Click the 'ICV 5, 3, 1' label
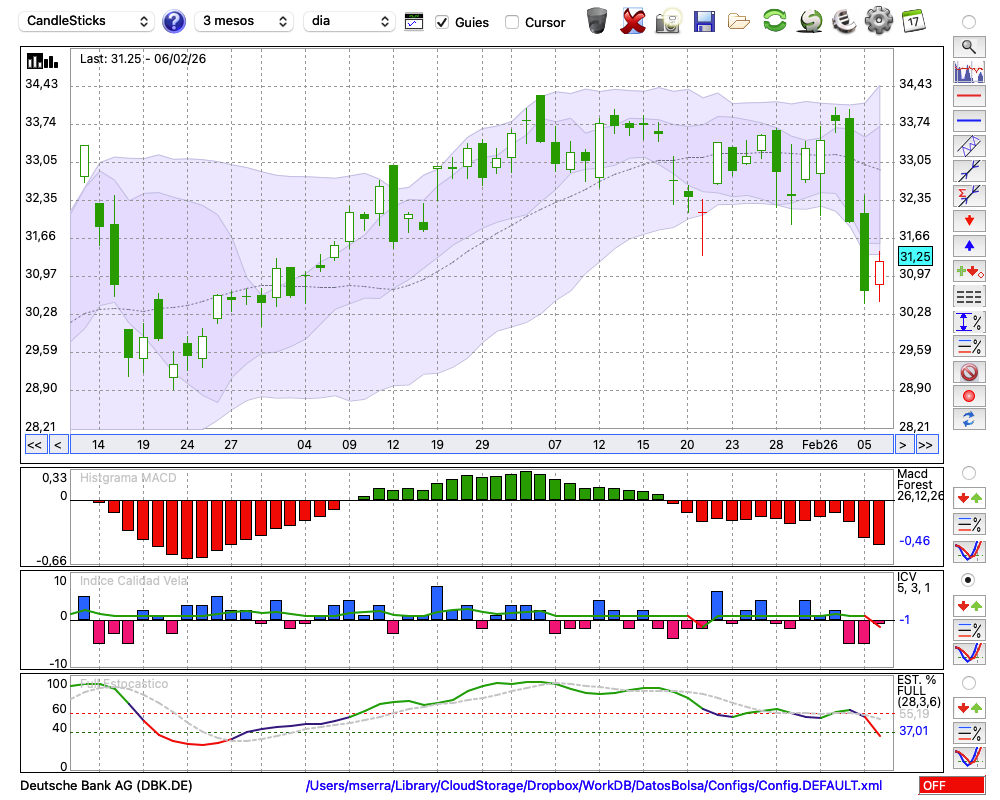The image size is (1000, 800). pos(913,582)
